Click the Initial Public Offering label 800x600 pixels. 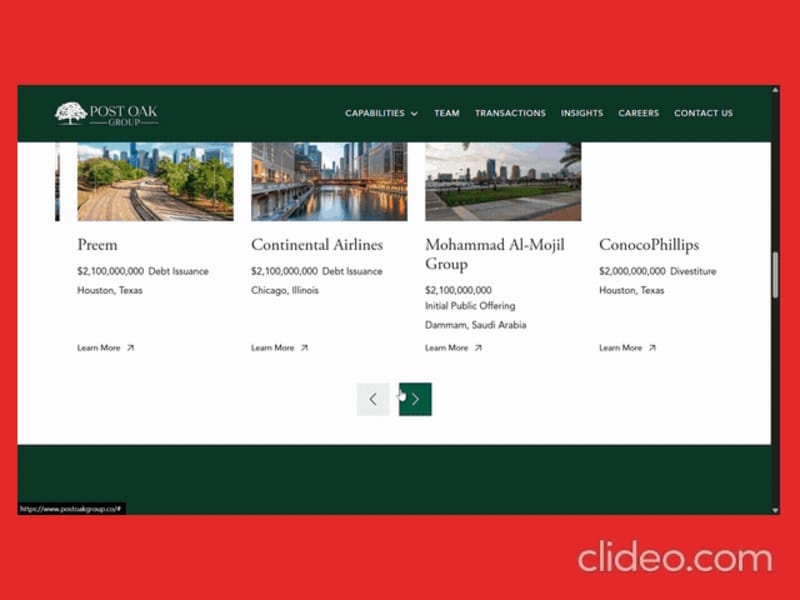pyautogui.click(x=470, y=306)
